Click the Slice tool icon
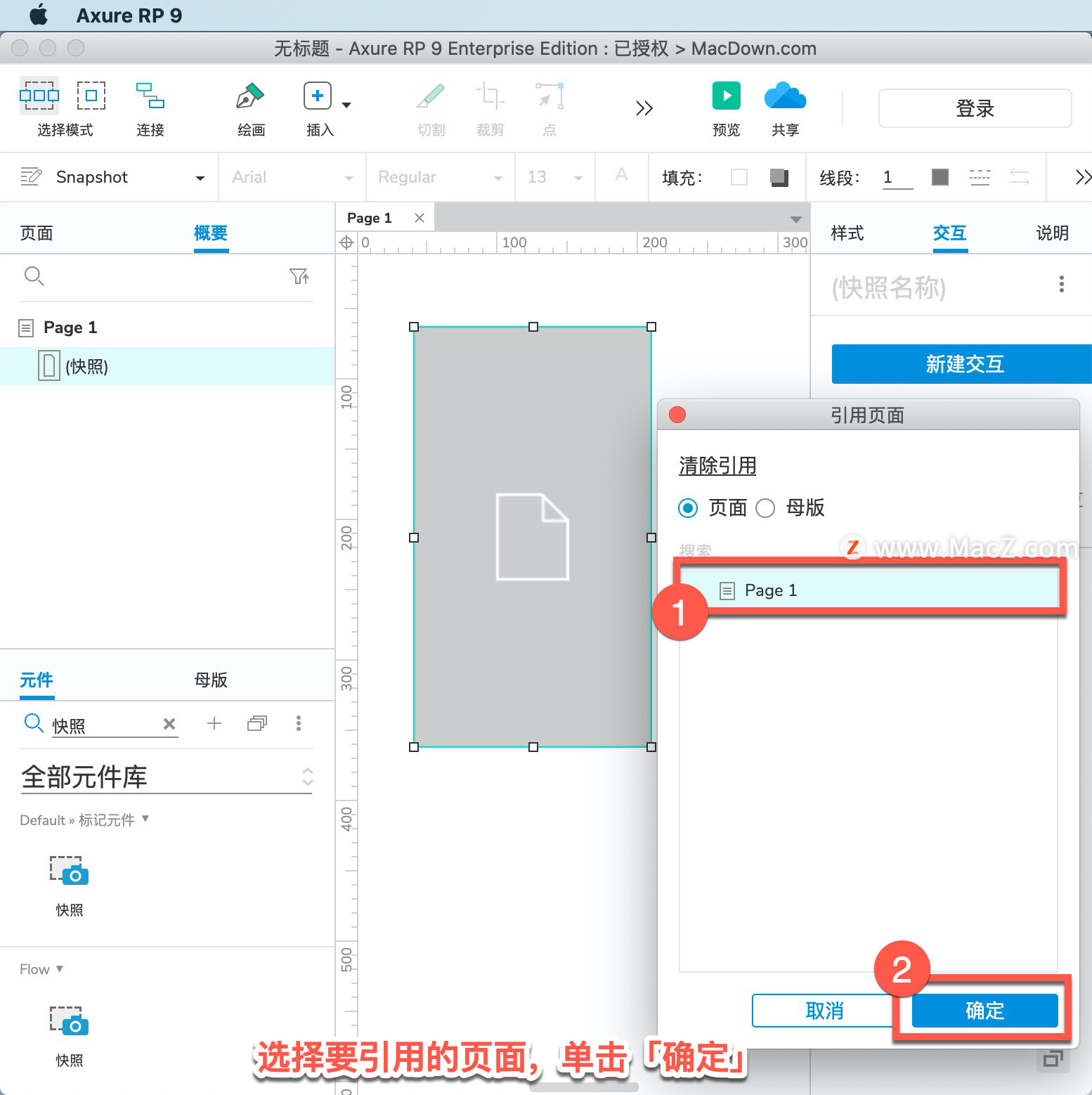This screenshot has height=1095, width=1092. pos(431,96)
